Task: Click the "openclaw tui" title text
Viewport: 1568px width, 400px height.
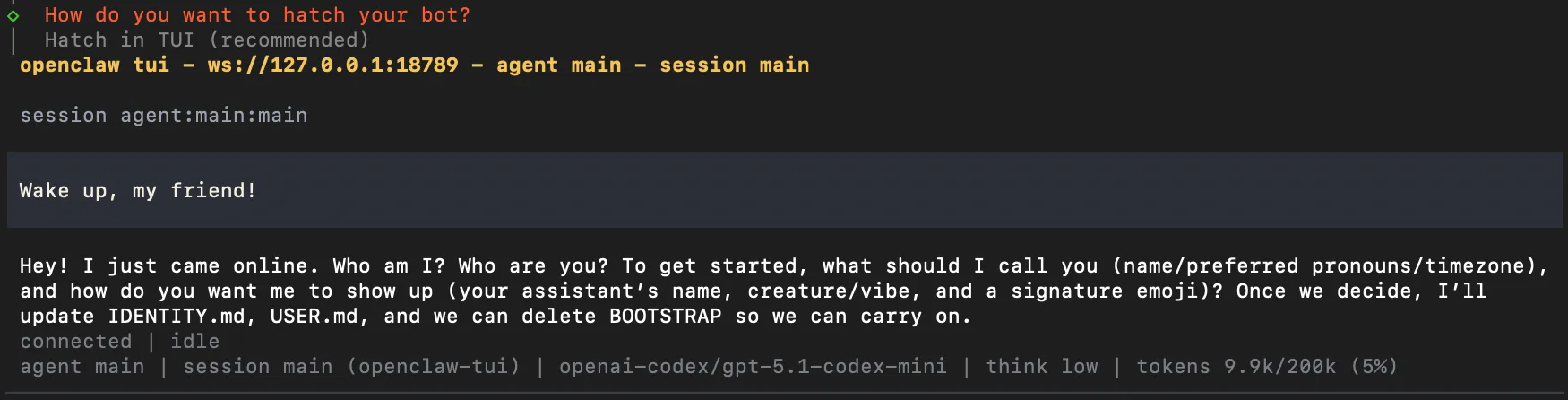Action: coord(94,65)
